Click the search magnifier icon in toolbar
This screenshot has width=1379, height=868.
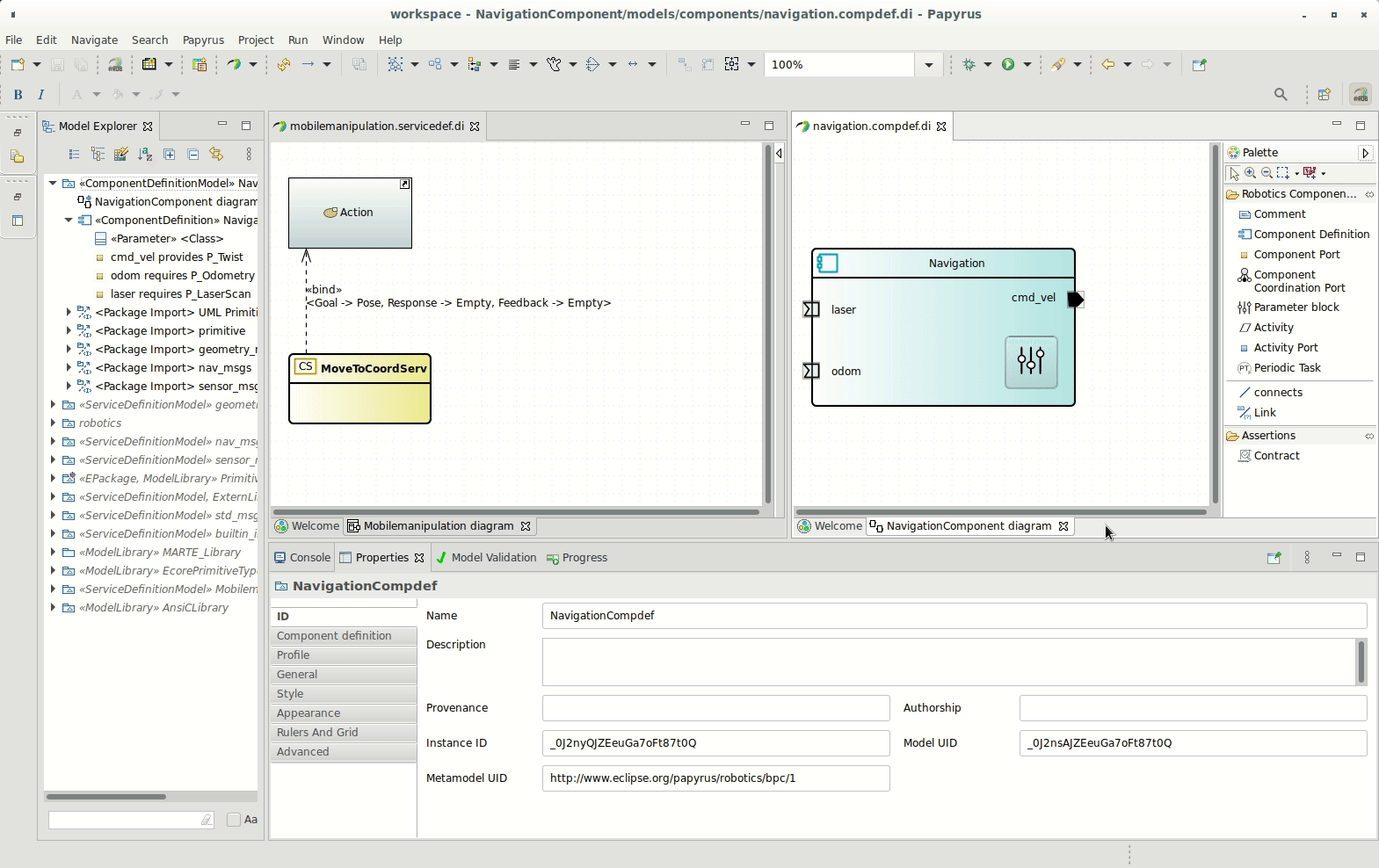[x=1281, y=95]
